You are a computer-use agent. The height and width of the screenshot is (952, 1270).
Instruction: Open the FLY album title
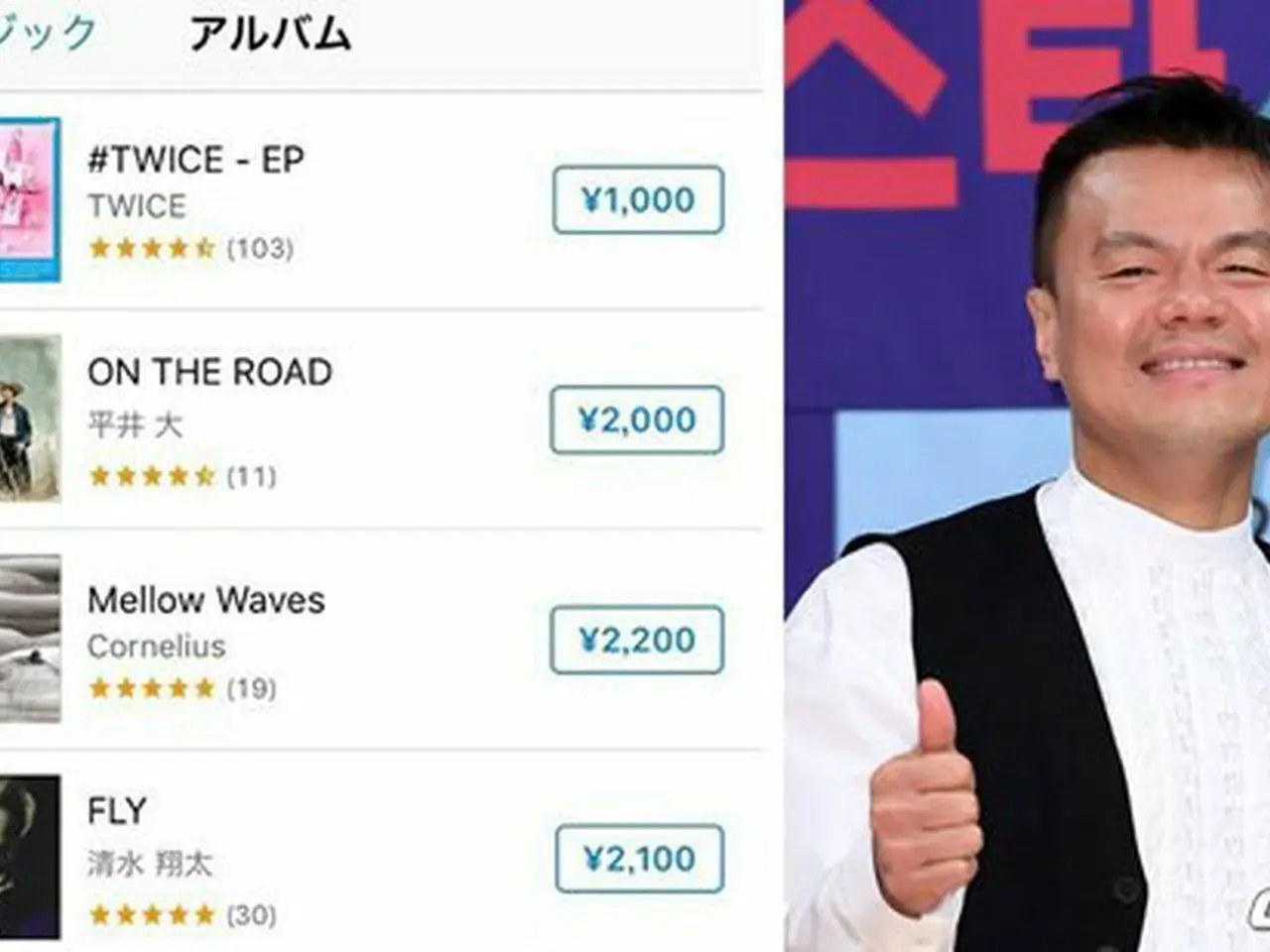(x=117, y=811)
